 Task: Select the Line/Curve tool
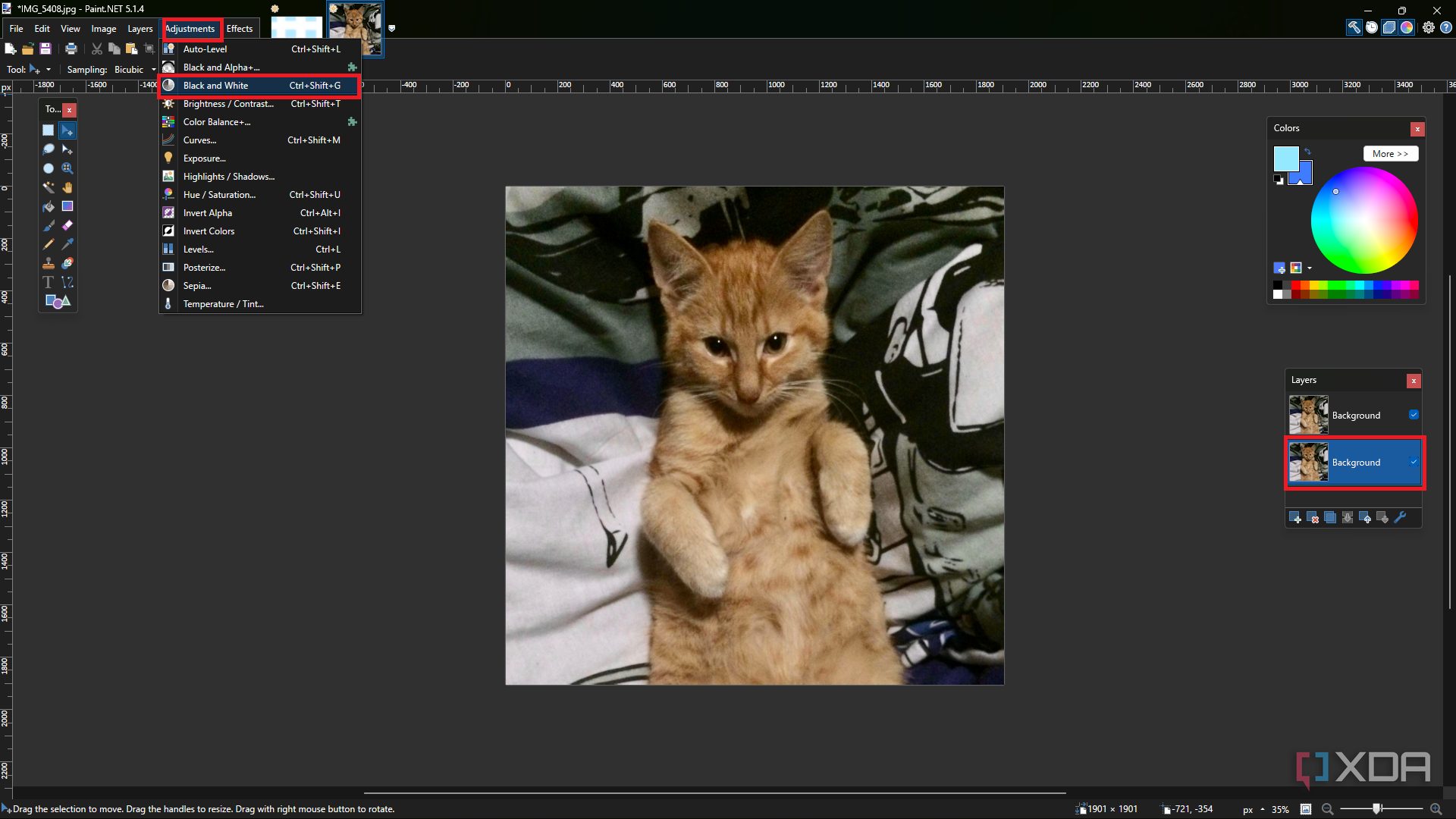[x=67, y=282]
